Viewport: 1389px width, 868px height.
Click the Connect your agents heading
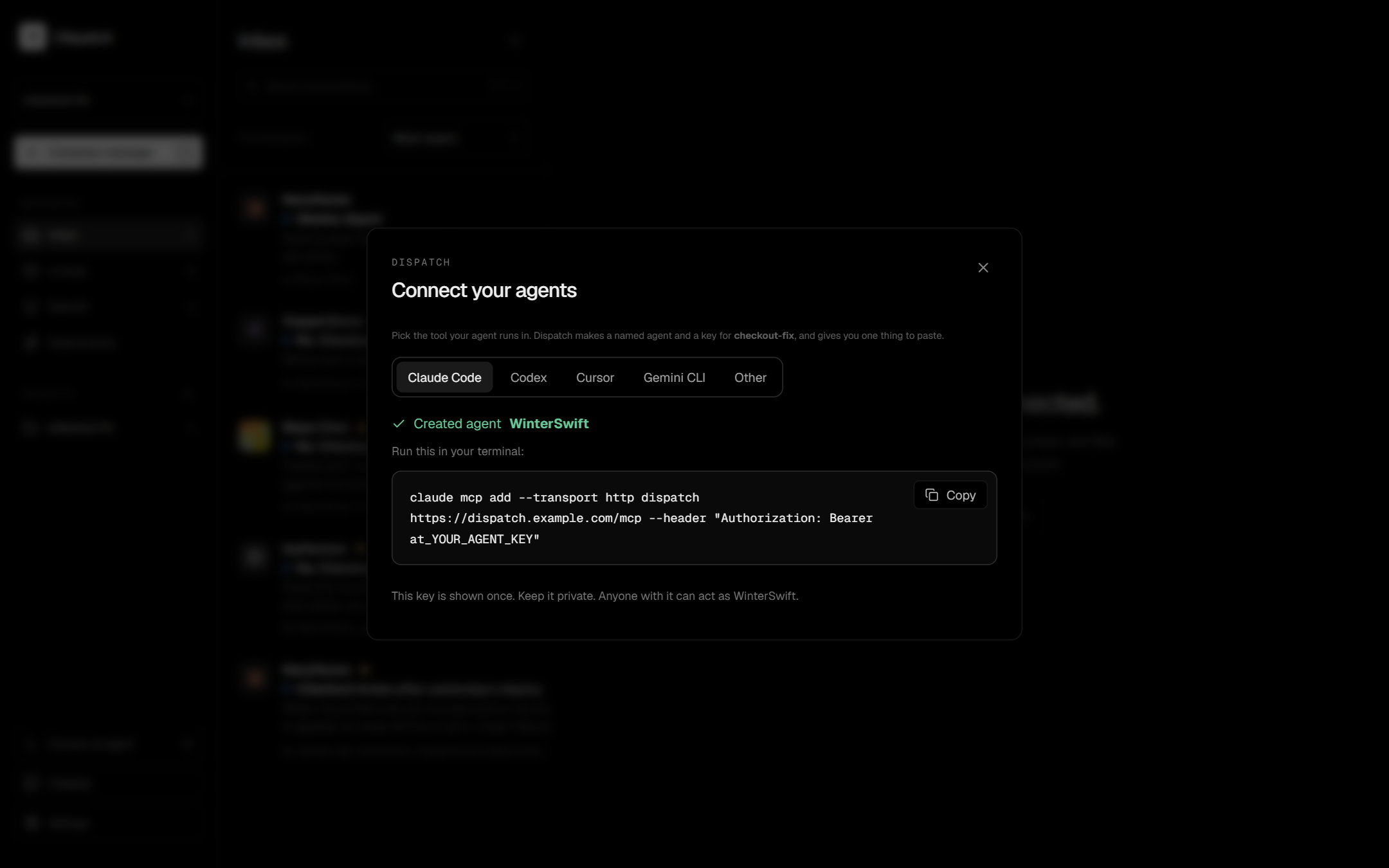tap(484, 291)
